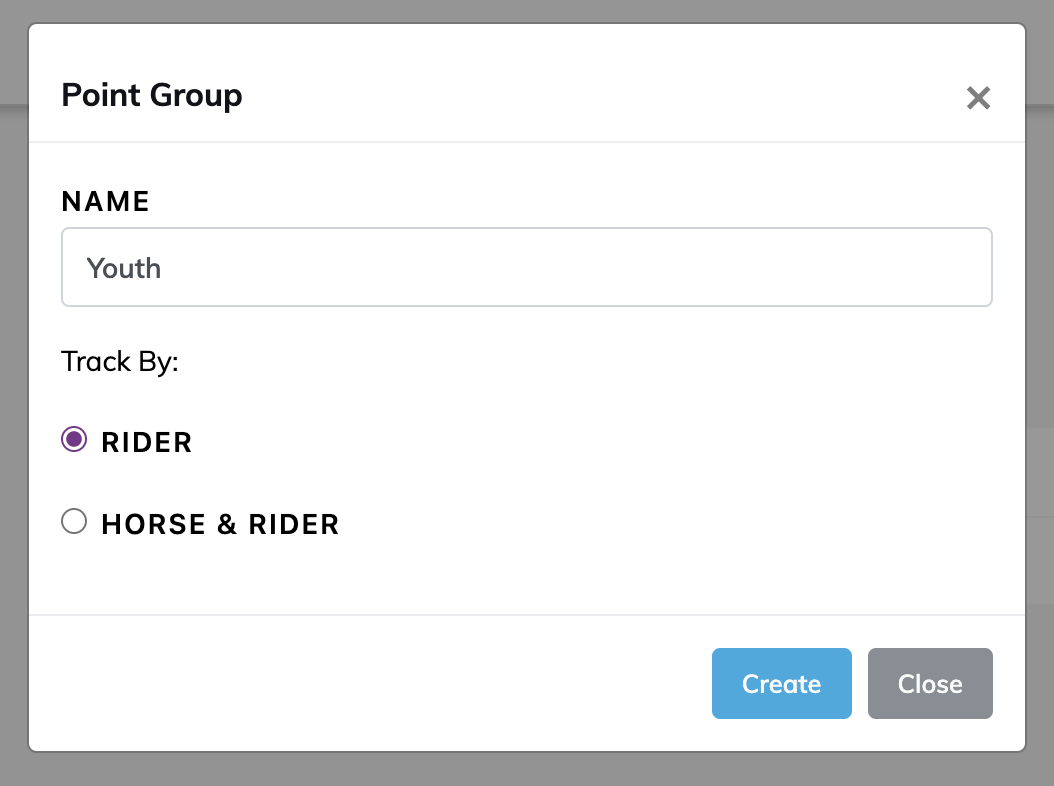Click the RIDER option label text
This screenshot has height=786, width=1054.
[x=146, y=441]
